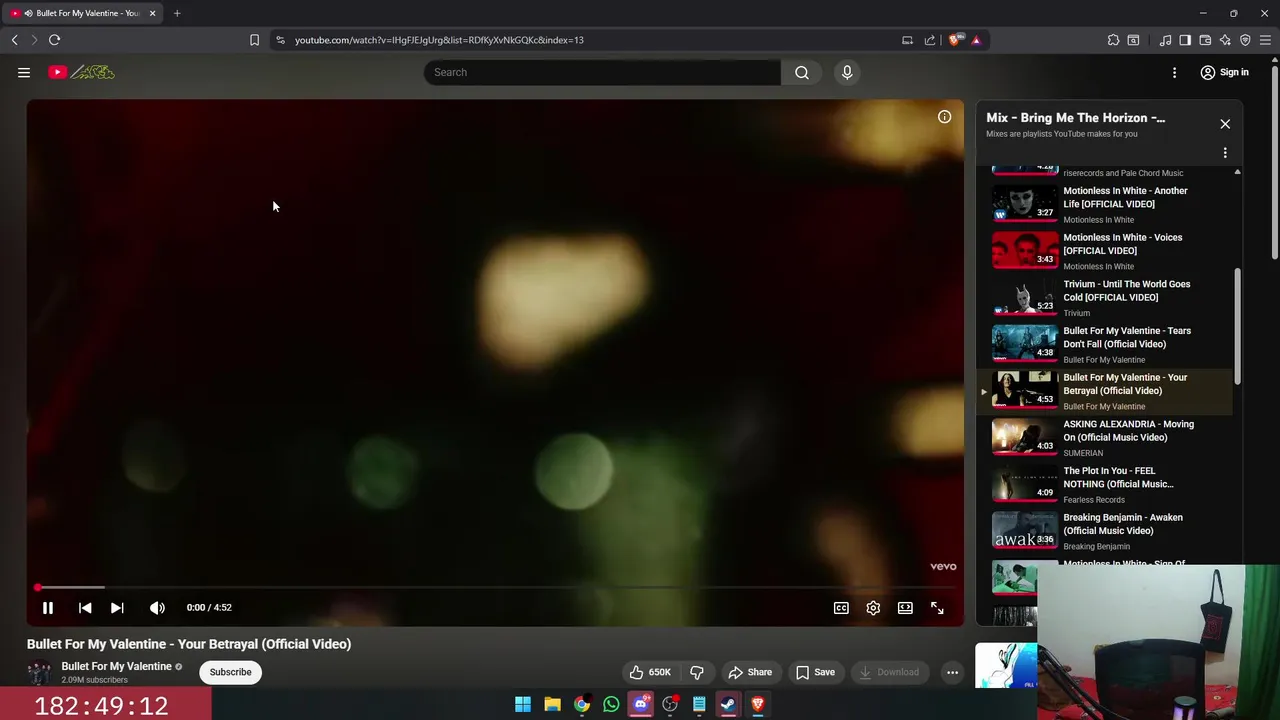Select the Bullet For My Valentine browser tab
Viewport: 1280px width, 720px height.
pos(82,13)
